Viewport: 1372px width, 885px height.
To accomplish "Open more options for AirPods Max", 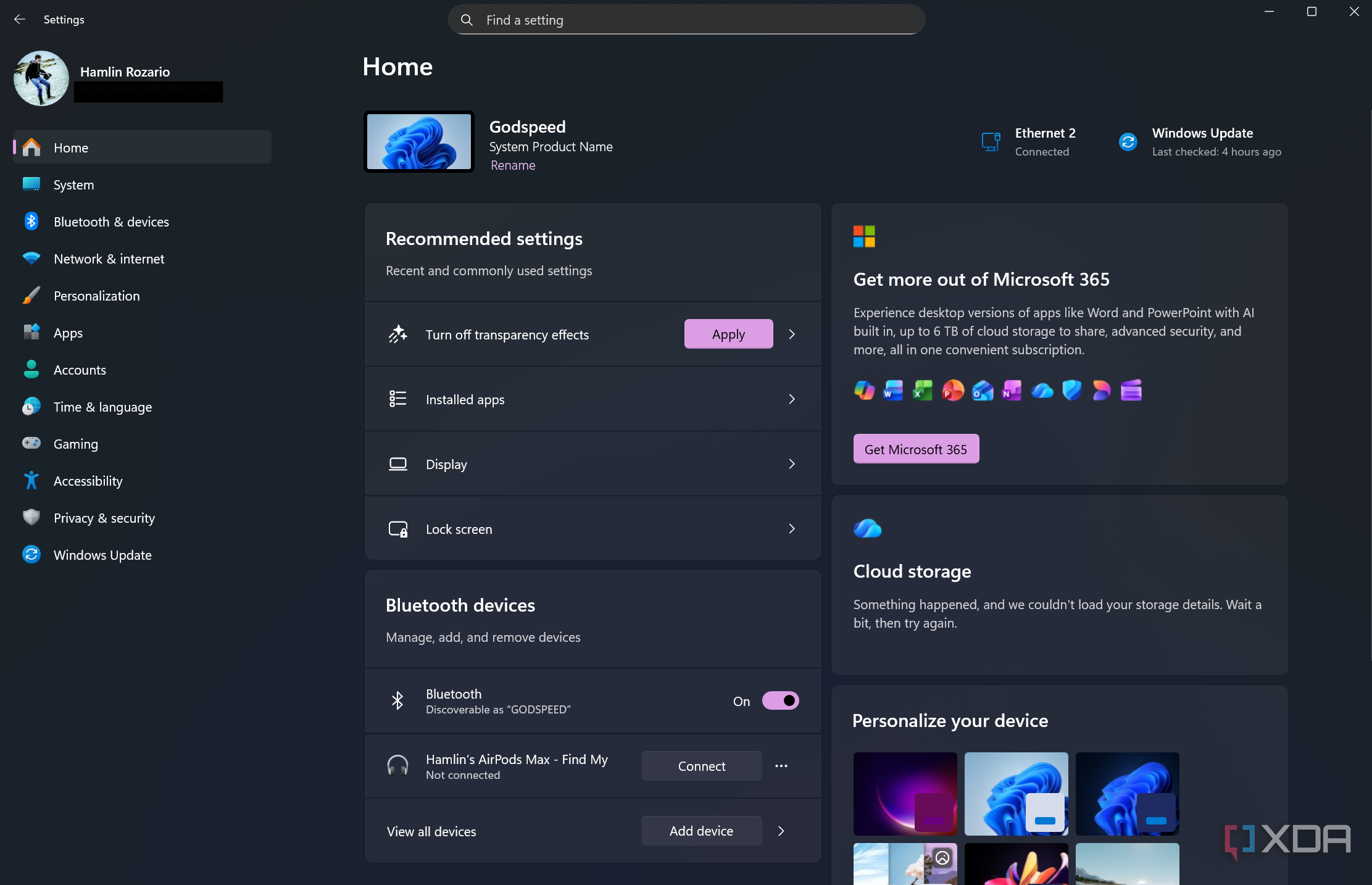I will coord(781,766).
